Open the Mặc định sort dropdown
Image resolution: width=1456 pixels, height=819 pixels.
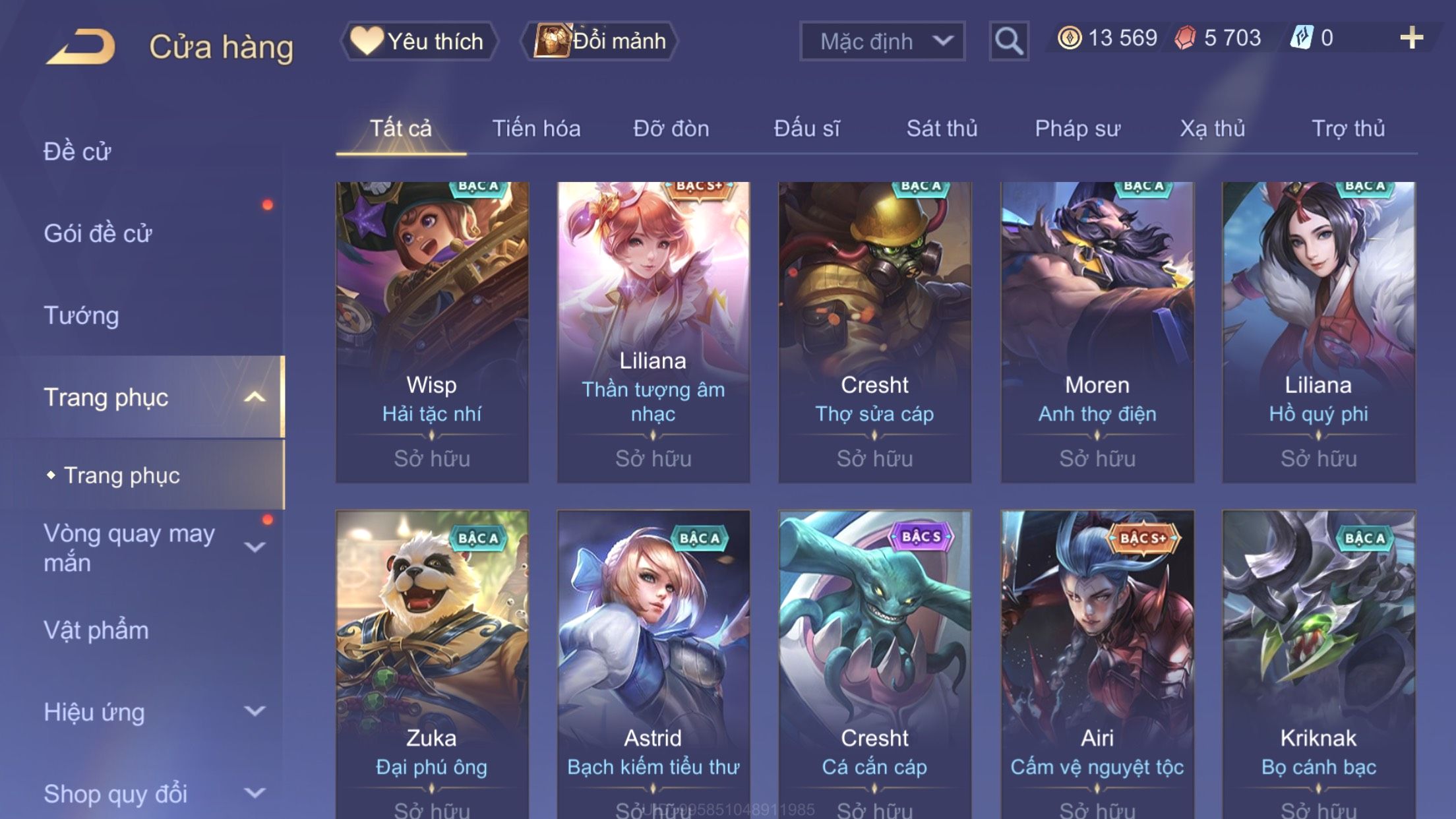click(x=882, y=41)
